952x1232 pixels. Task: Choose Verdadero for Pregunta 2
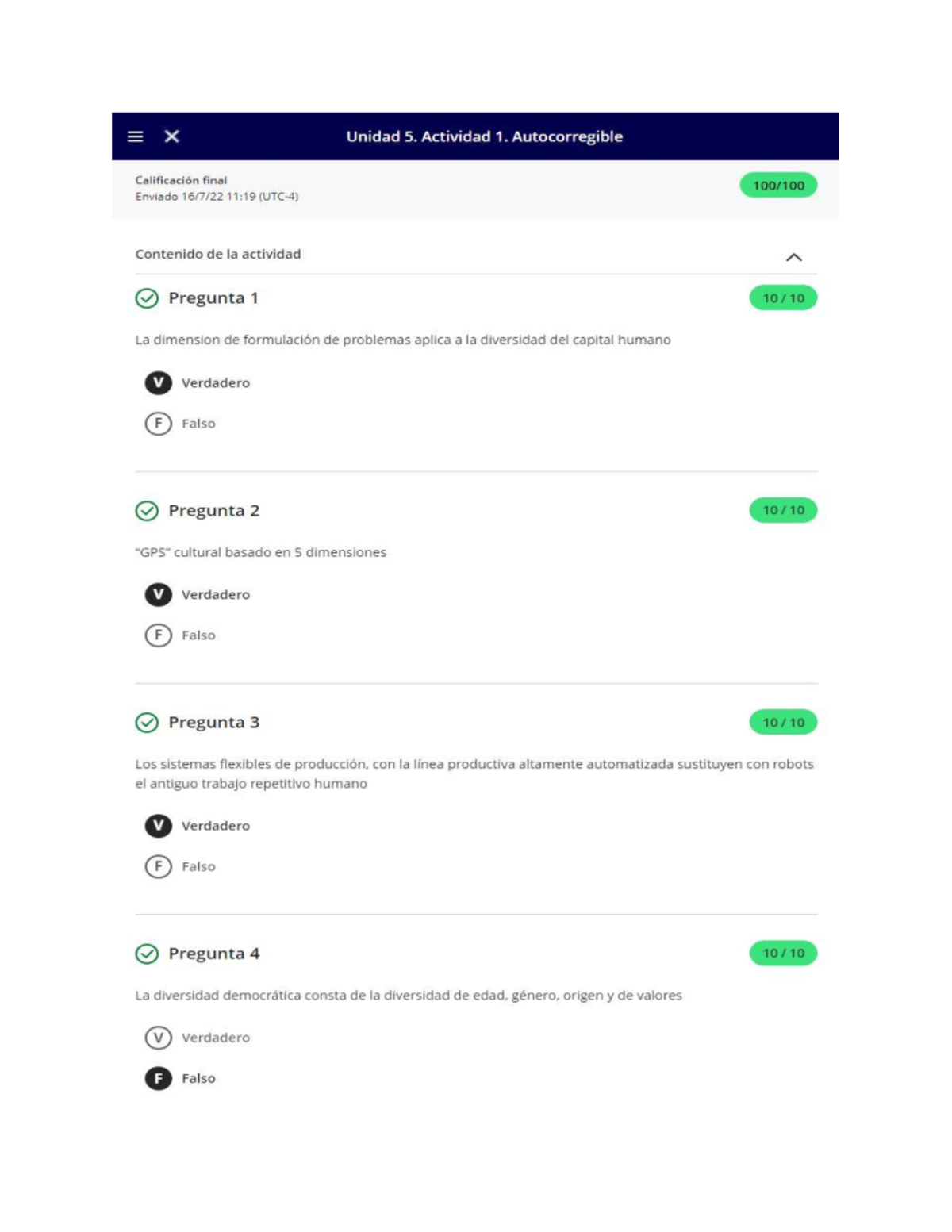coord(158,594)
